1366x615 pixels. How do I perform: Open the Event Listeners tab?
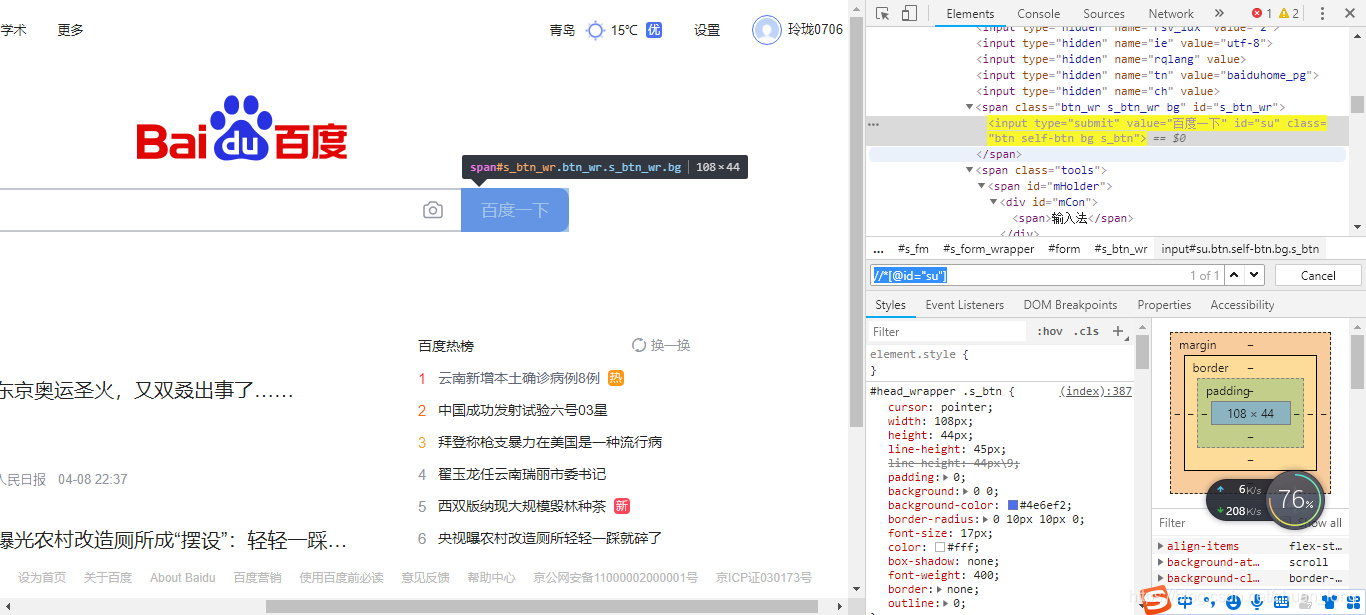[x=964, y=305]
